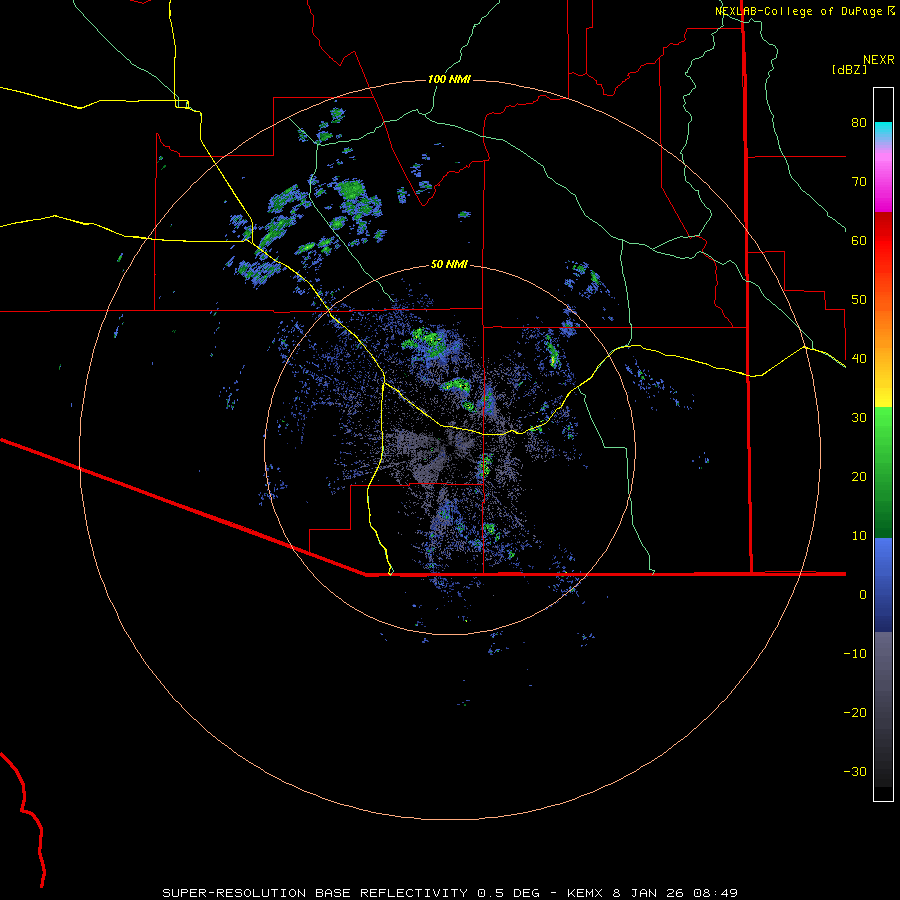Screen dimensions: 900x900
Task: Click the 100 NMI range ring label
Action: point(449,79)
